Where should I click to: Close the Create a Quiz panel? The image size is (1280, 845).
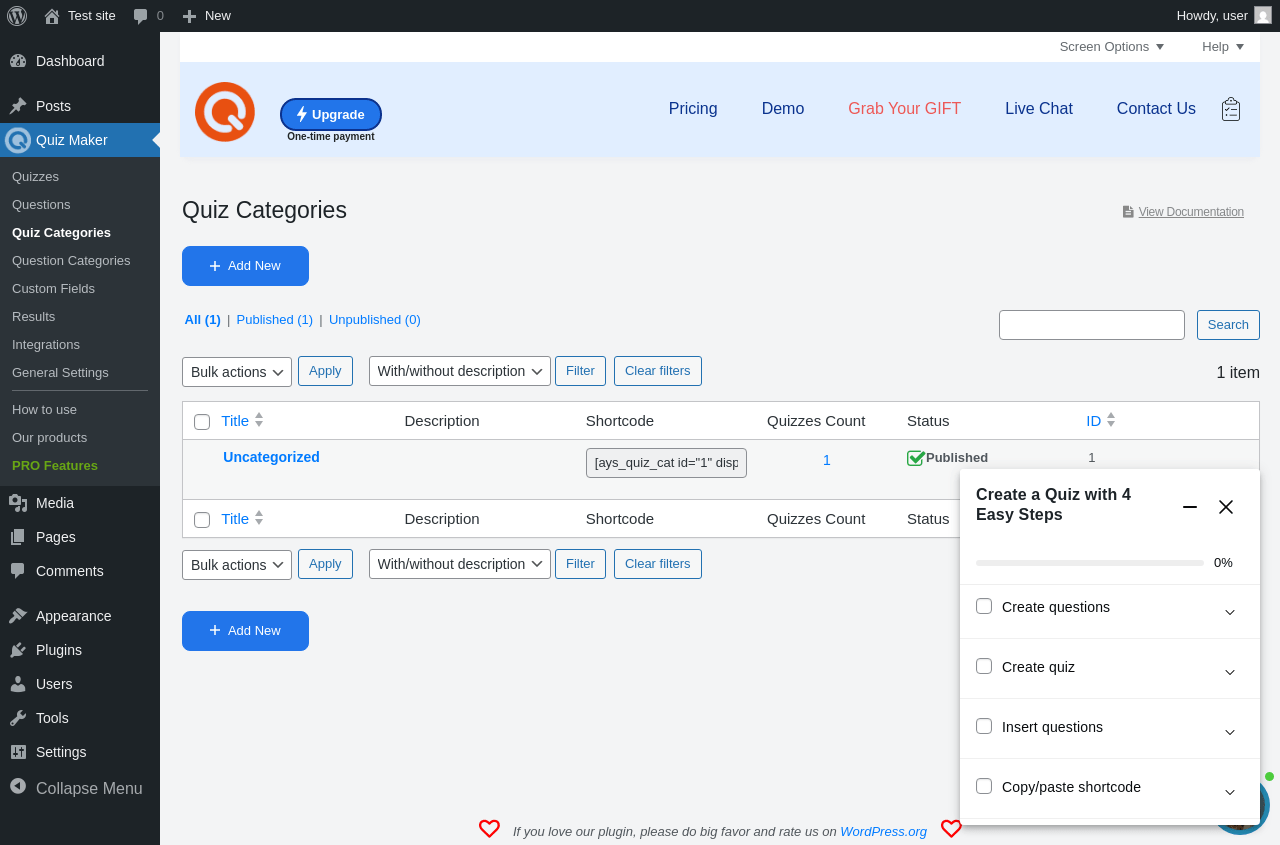(1226, 507)
